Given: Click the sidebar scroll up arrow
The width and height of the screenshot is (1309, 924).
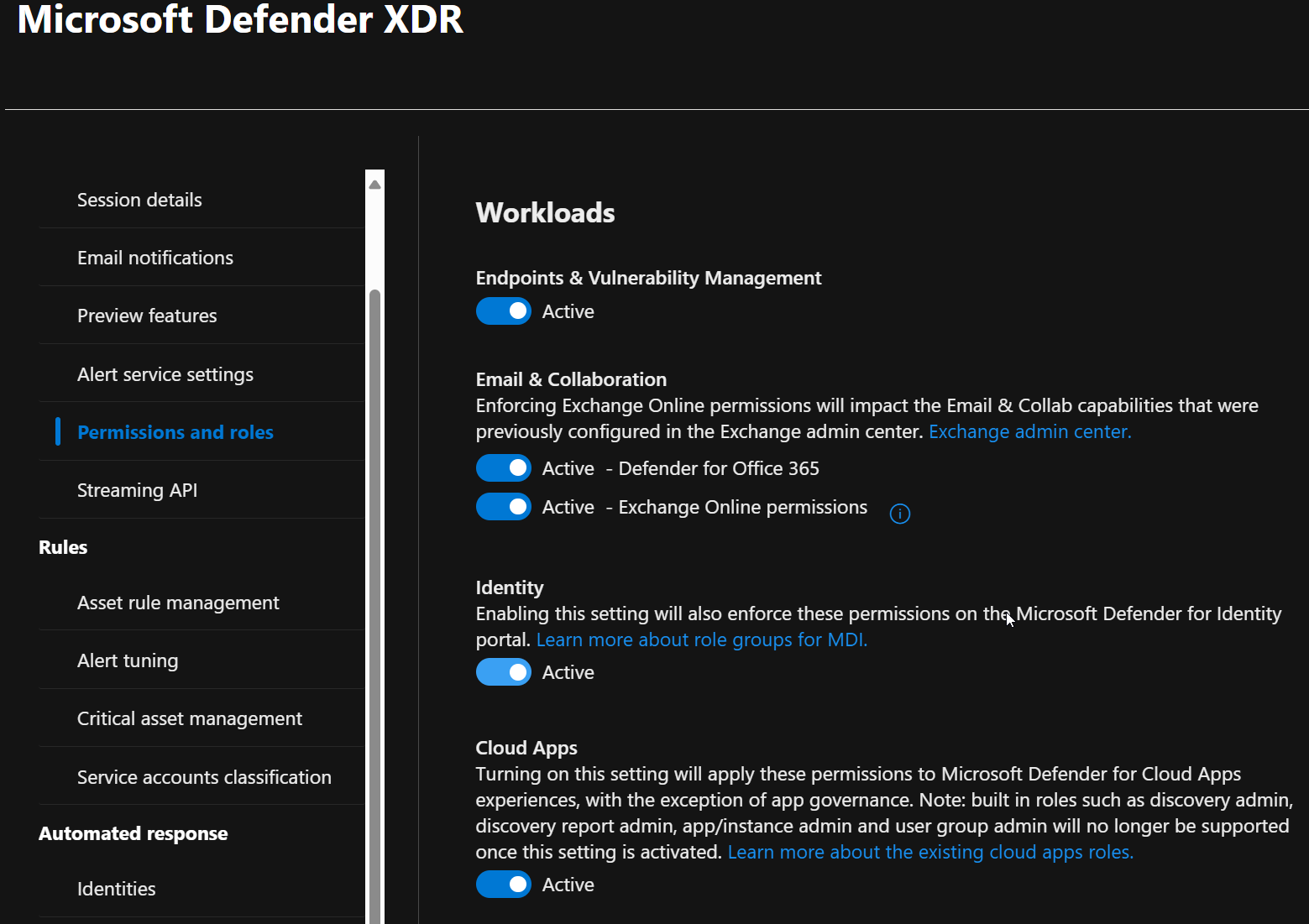Looking at the screenshot, I should pyautogui.click(x=374, y=185).
